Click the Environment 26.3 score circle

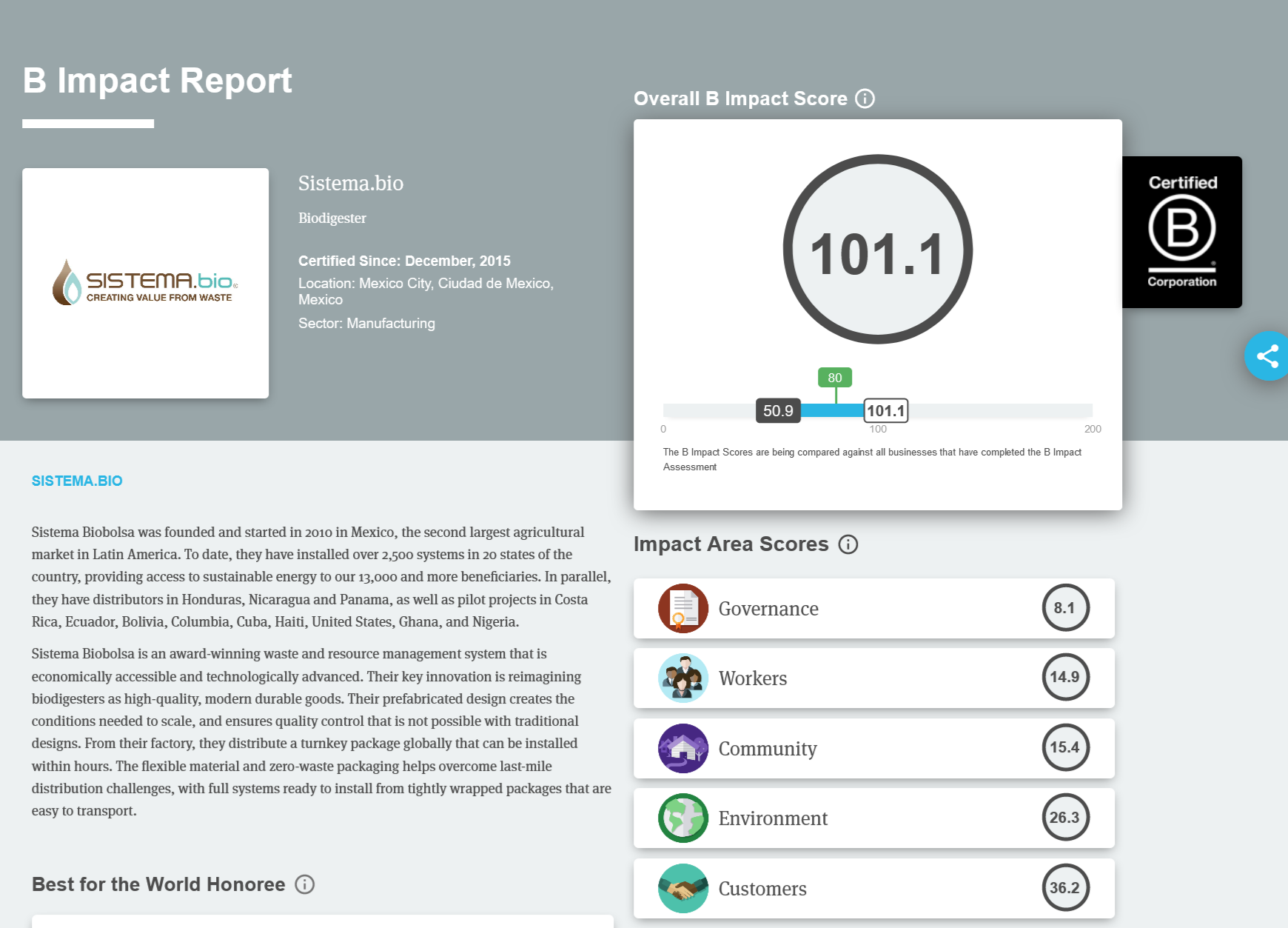(1065, 817)
